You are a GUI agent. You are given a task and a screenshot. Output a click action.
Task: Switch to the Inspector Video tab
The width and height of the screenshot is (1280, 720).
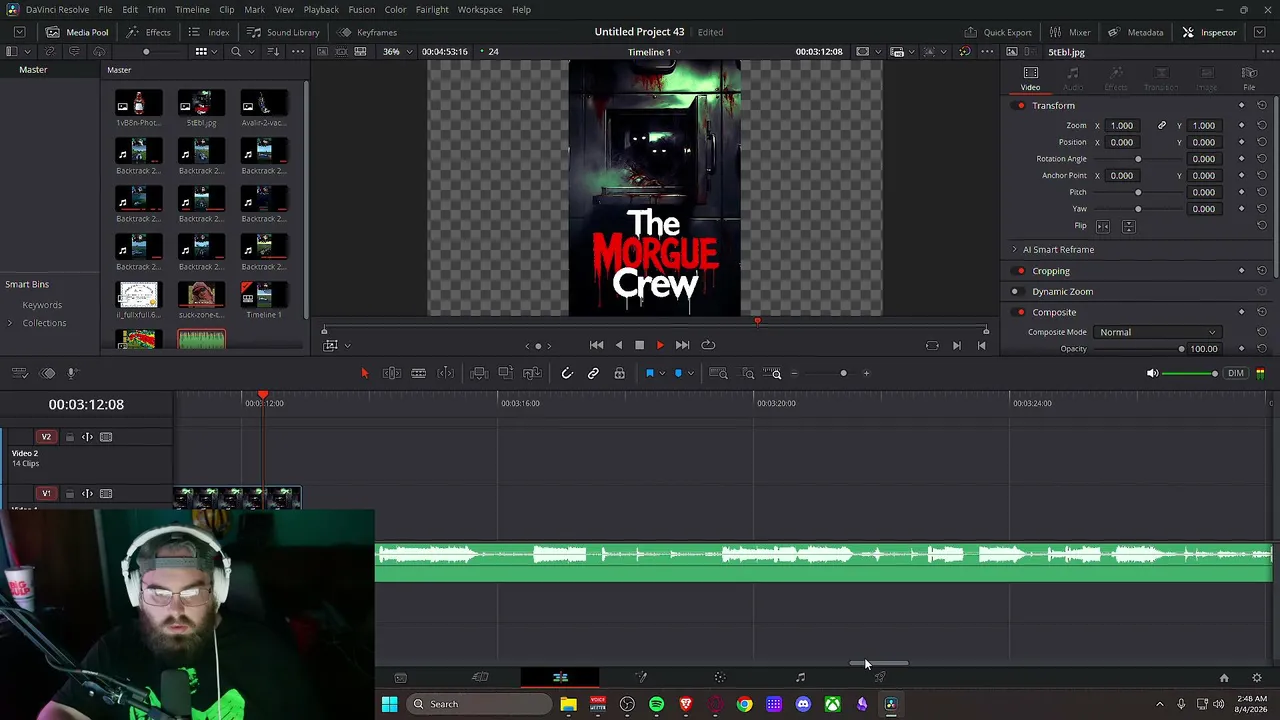point(1030,78)
